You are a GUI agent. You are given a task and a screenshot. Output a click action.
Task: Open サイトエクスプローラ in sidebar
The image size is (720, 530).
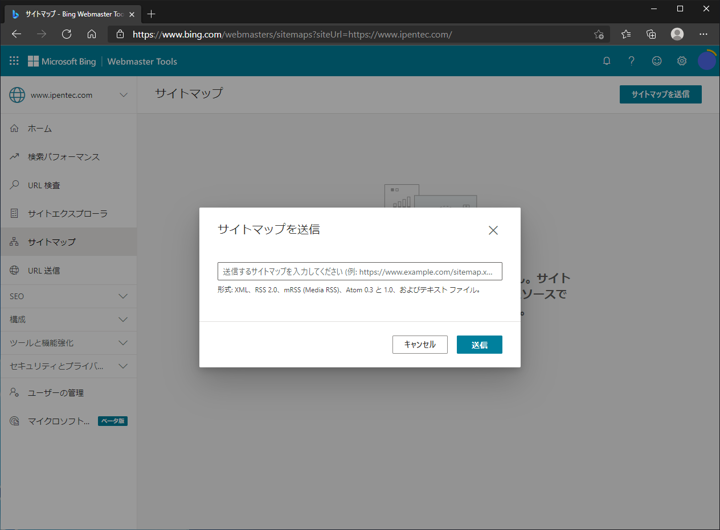68,214
